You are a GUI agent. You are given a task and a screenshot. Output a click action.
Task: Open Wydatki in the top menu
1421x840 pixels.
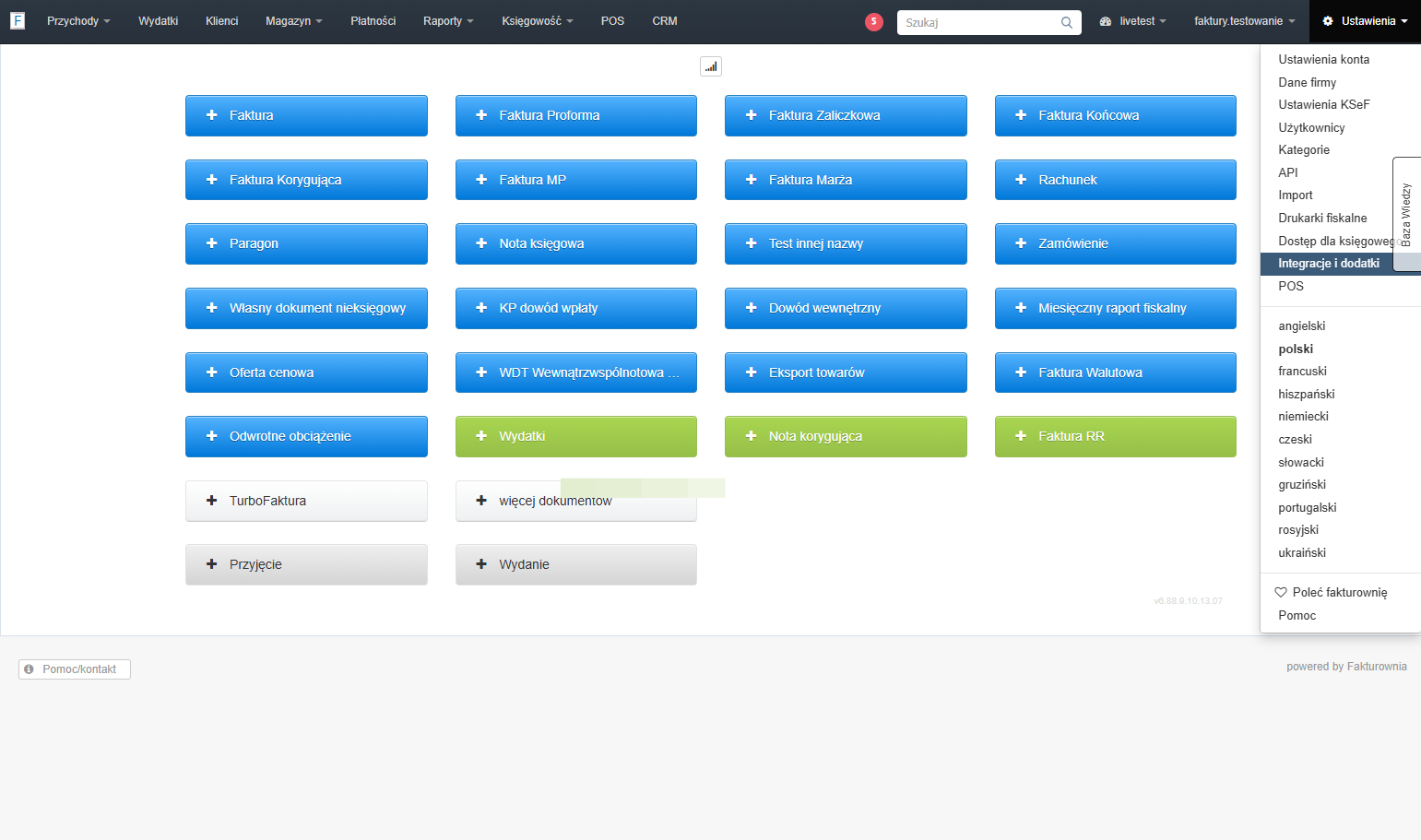[159, 21]
